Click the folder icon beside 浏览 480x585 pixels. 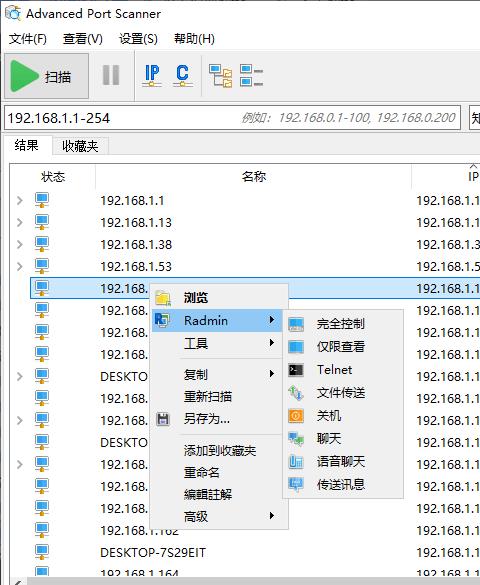[163, 298]
